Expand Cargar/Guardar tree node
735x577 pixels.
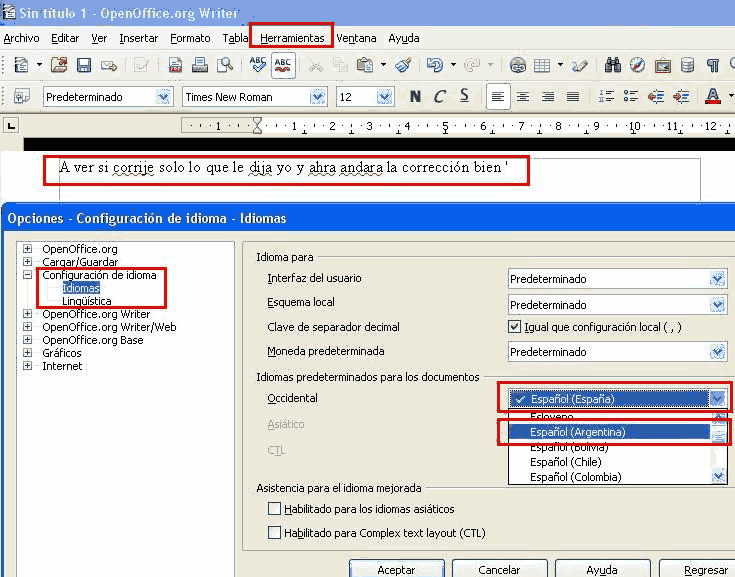pos(28,262)
